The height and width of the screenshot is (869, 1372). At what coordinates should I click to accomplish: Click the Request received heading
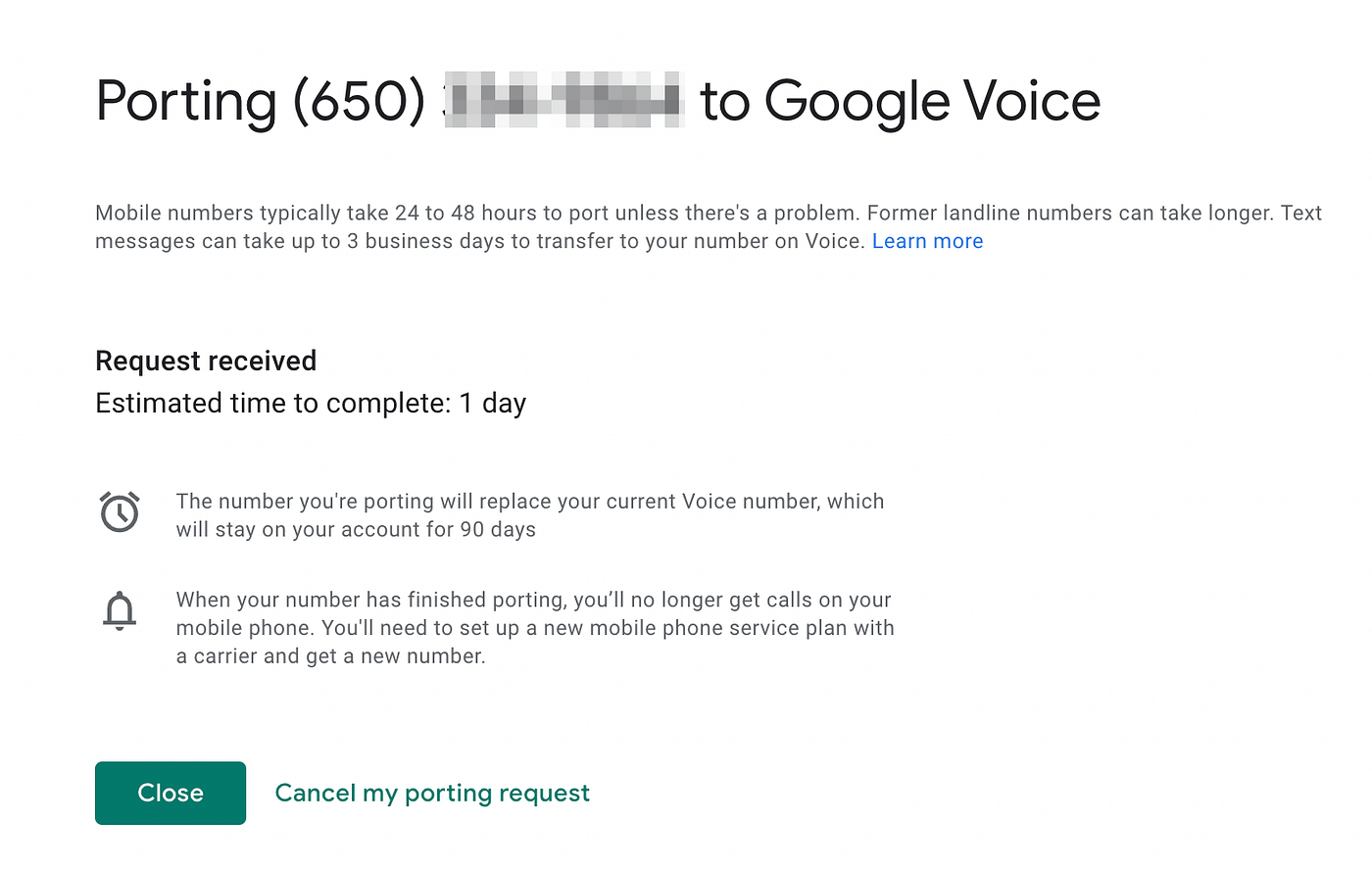206,361
